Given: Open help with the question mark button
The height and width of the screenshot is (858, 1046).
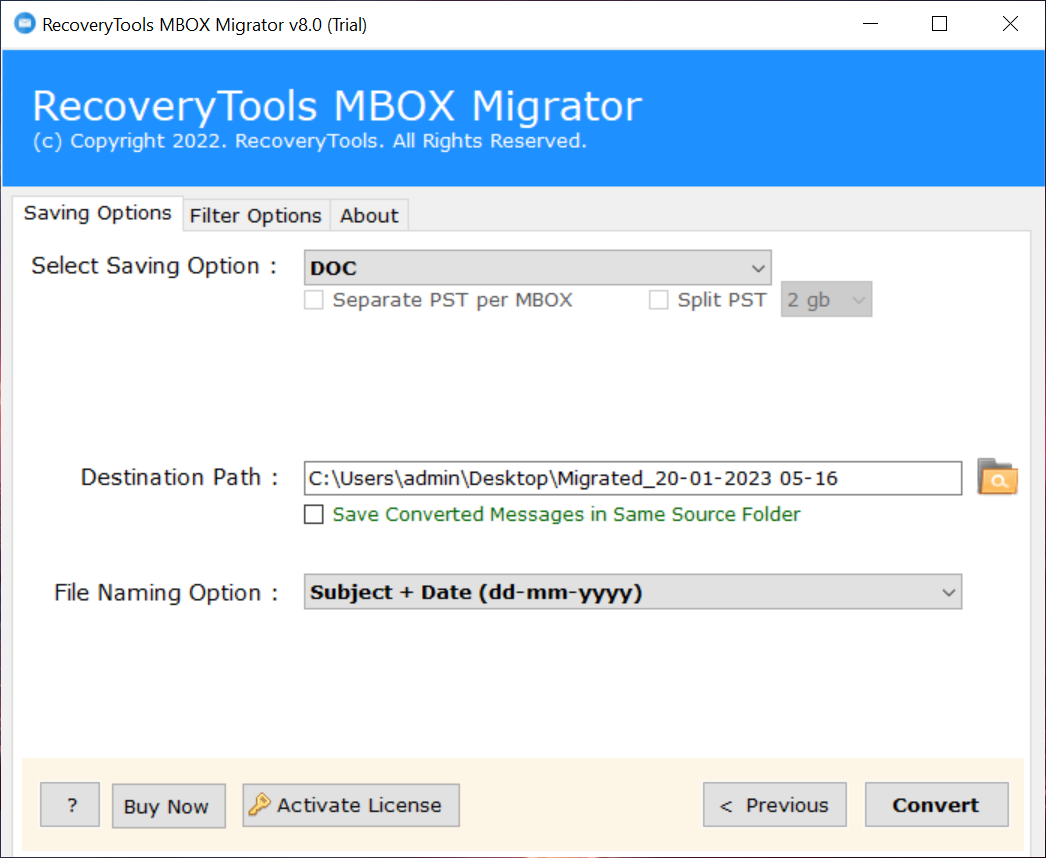Looking at the screenshot, I should tap(70, 805).
